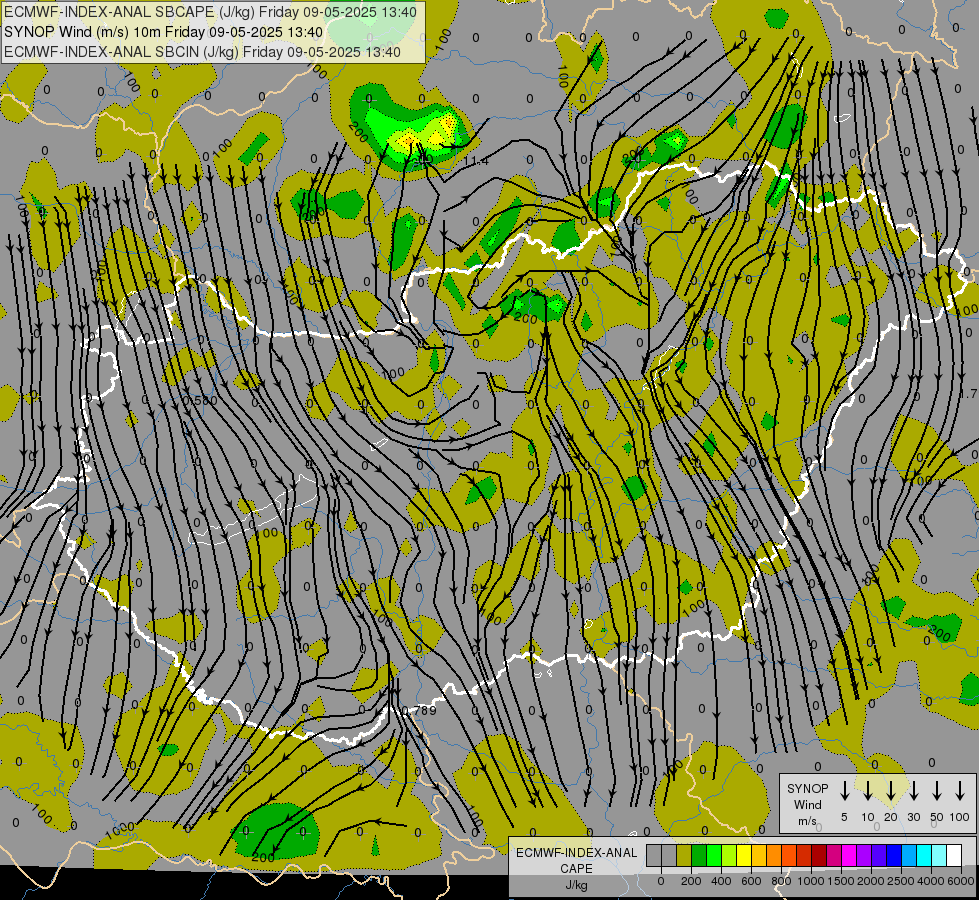Select the white swatch in CAPE legend
The width and height of the screenshot is (979, 900).
click(x=955, y=855)
